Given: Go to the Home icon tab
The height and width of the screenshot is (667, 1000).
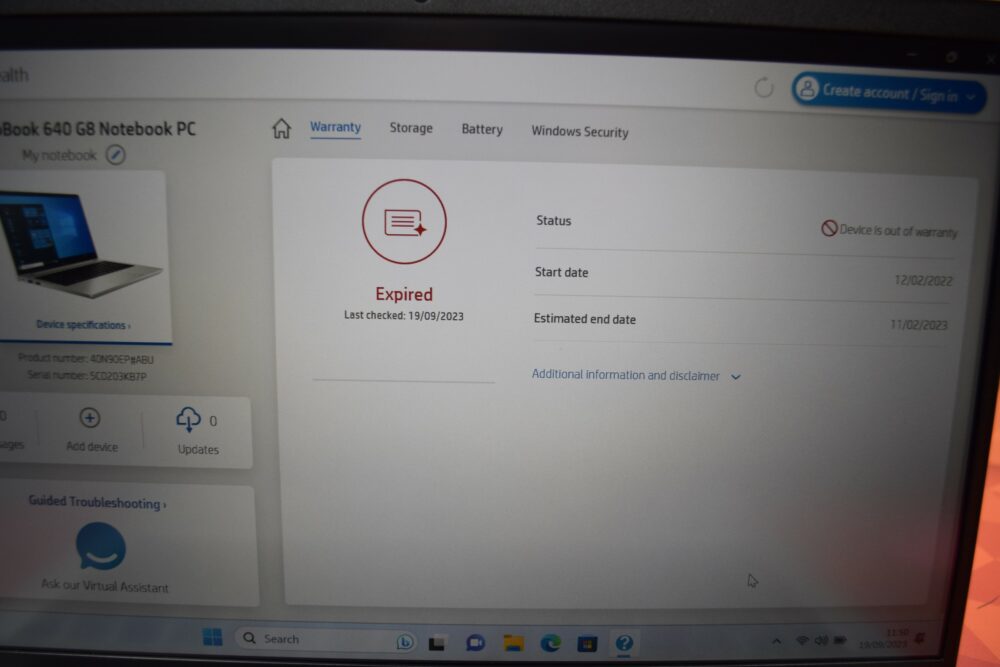Looking at the screenshot, I should [281, 128].
